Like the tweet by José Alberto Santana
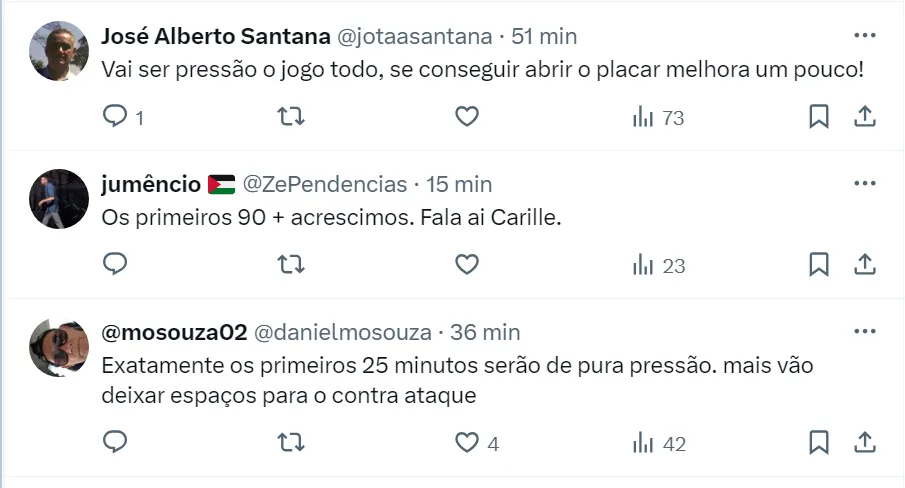905x488 pixels. (x=466, y=117)
